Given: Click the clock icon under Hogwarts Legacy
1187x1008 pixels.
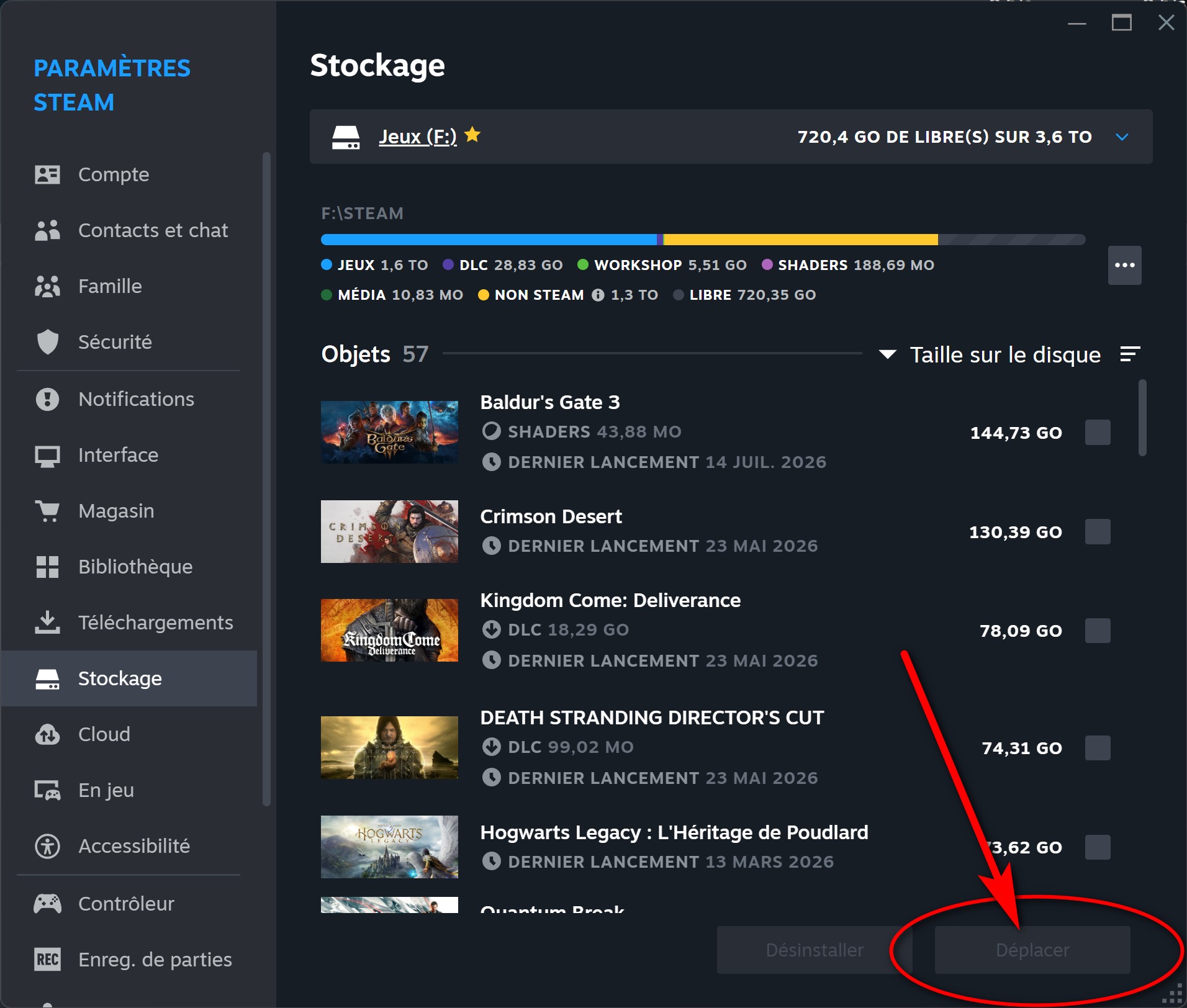Looking at the screenshot, I should click(492, 862).
